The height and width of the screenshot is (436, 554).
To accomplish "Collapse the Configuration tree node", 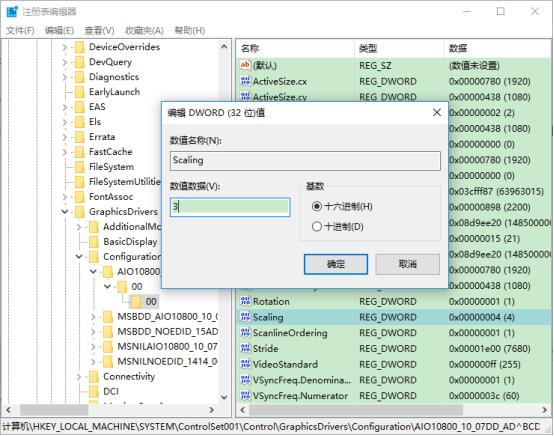I will 79,257.
